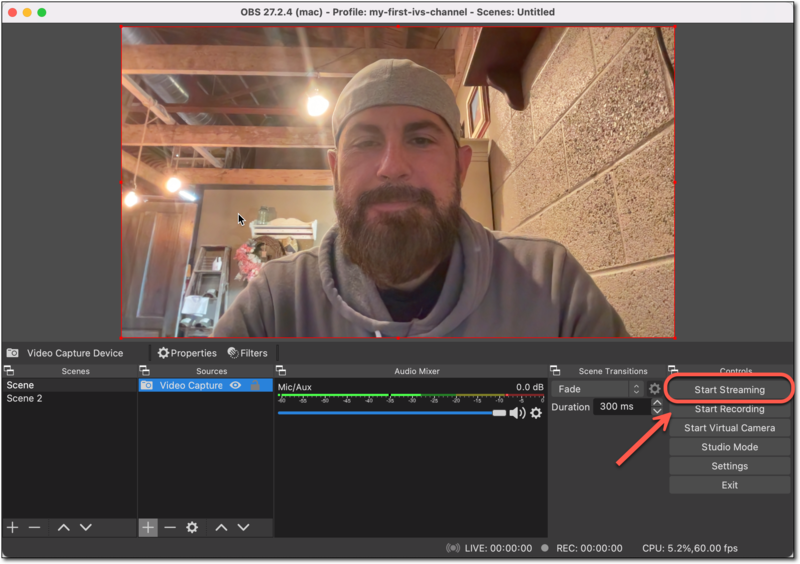Viewport: 800px width, 564px height.
Task: Click the transition Duration input field
Action: point(620,407)
